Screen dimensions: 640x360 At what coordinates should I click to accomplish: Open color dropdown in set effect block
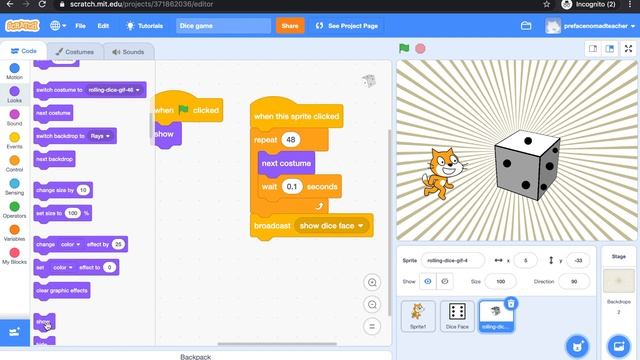[63, 267]
